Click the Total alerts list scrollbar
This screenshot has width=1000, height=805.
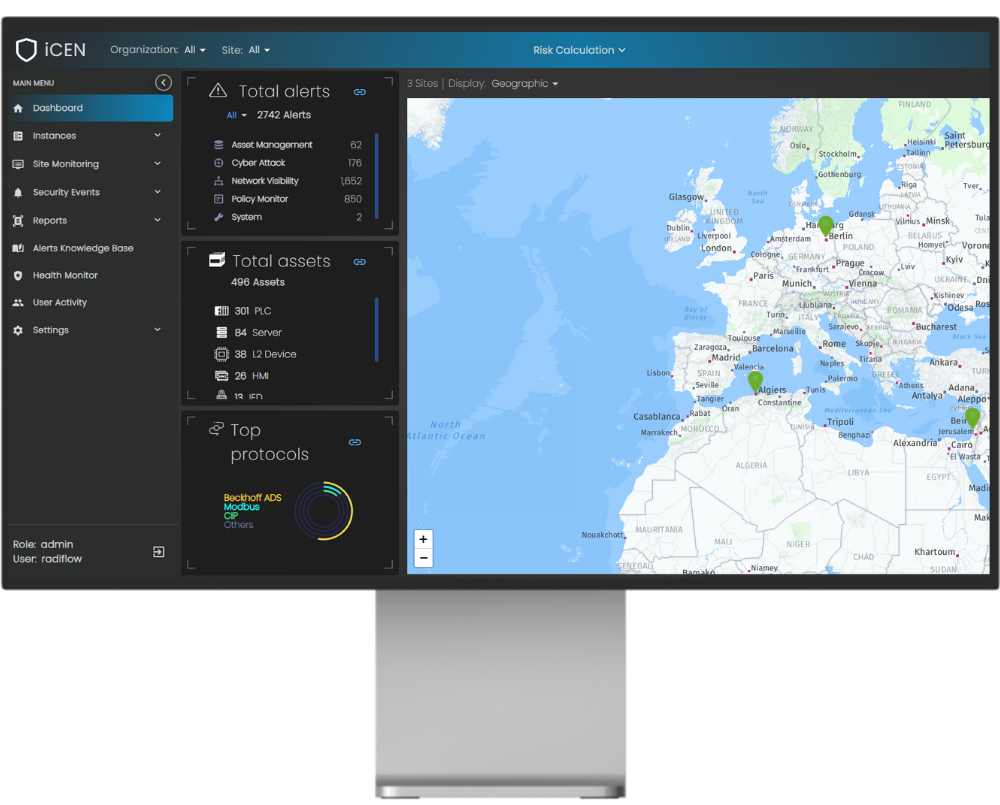(x=377, y=175)
